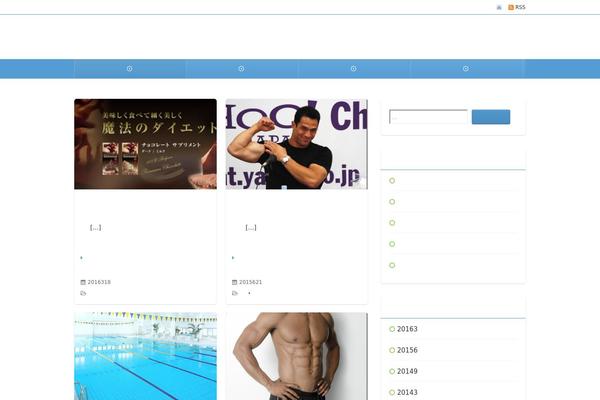Click the green bullet beside 20143

tap(392, 392)
